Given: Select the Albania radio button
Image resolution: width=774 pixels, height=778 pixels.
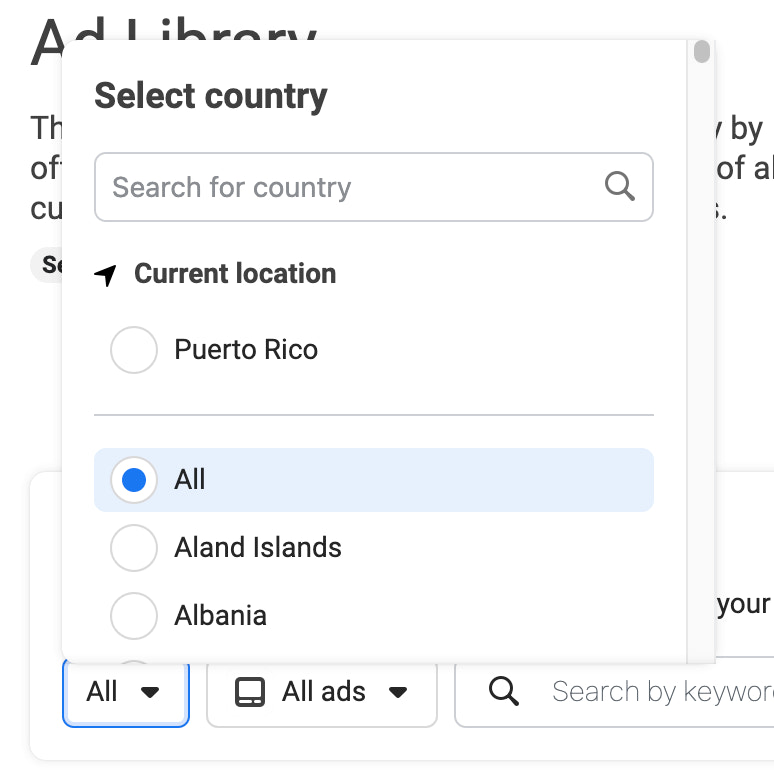Looking at the screenshot, I should (134, 616).
